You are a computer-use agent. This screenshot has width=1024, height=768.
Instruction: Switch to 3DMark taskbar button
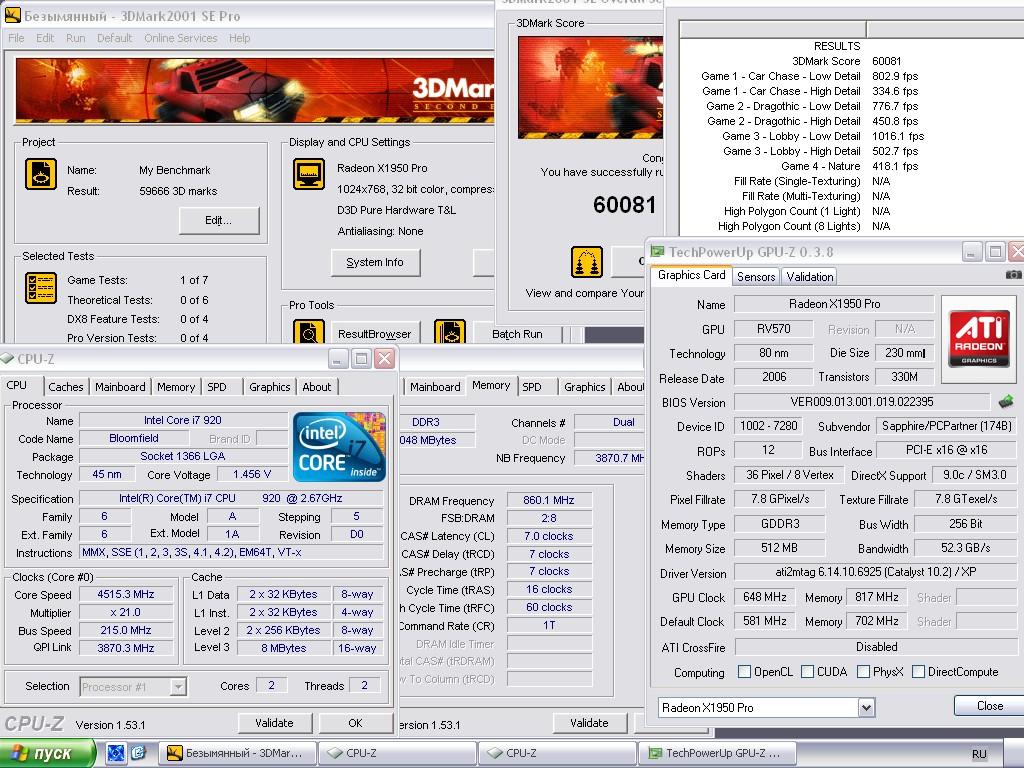(237, 753)
